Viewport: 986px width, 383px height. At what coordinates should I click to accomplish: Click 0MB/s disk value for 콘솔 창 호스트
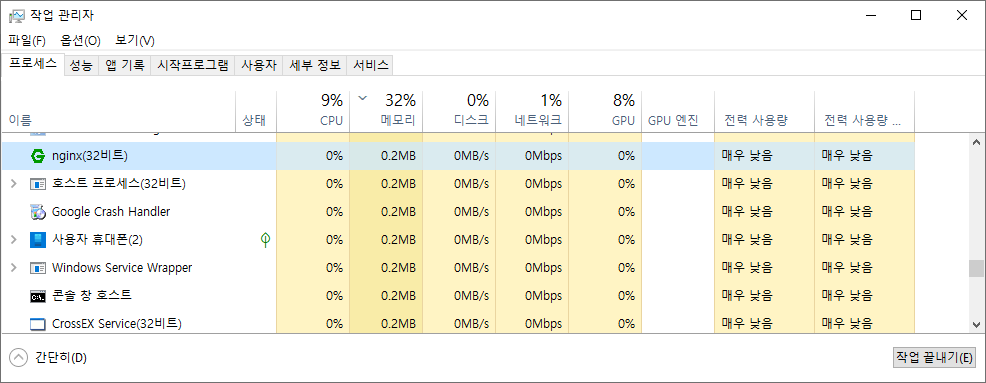[471, 296]
